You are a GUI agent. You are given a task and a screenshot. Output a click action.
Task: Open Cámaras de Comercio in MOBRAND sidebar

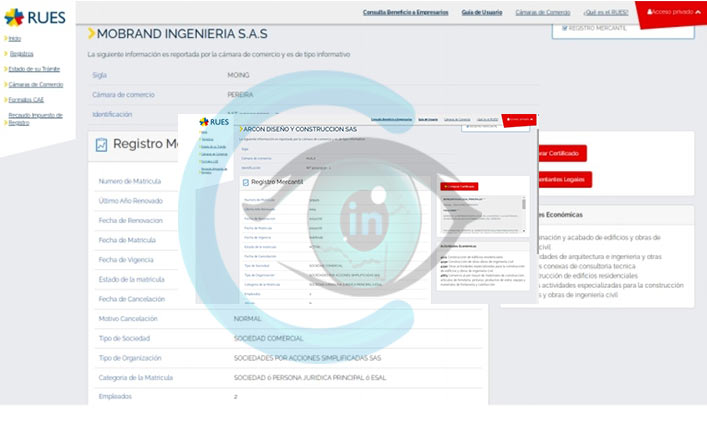tap(36, 84)
